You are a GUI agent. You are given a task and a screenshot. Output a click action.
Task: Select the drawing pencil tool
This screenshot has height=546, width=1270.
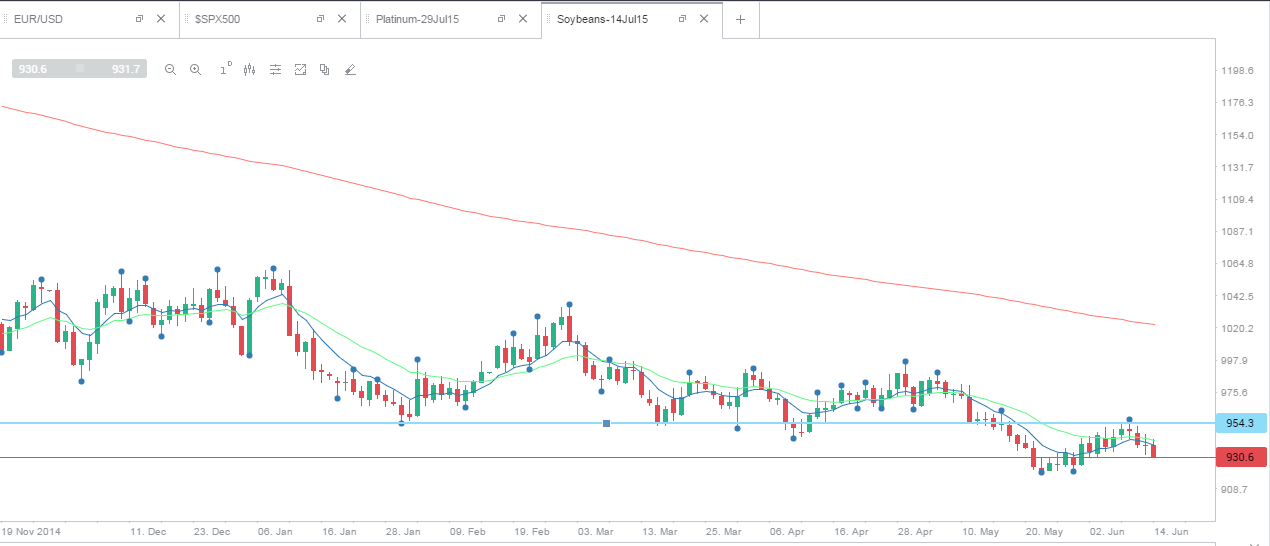click(350, 70)
